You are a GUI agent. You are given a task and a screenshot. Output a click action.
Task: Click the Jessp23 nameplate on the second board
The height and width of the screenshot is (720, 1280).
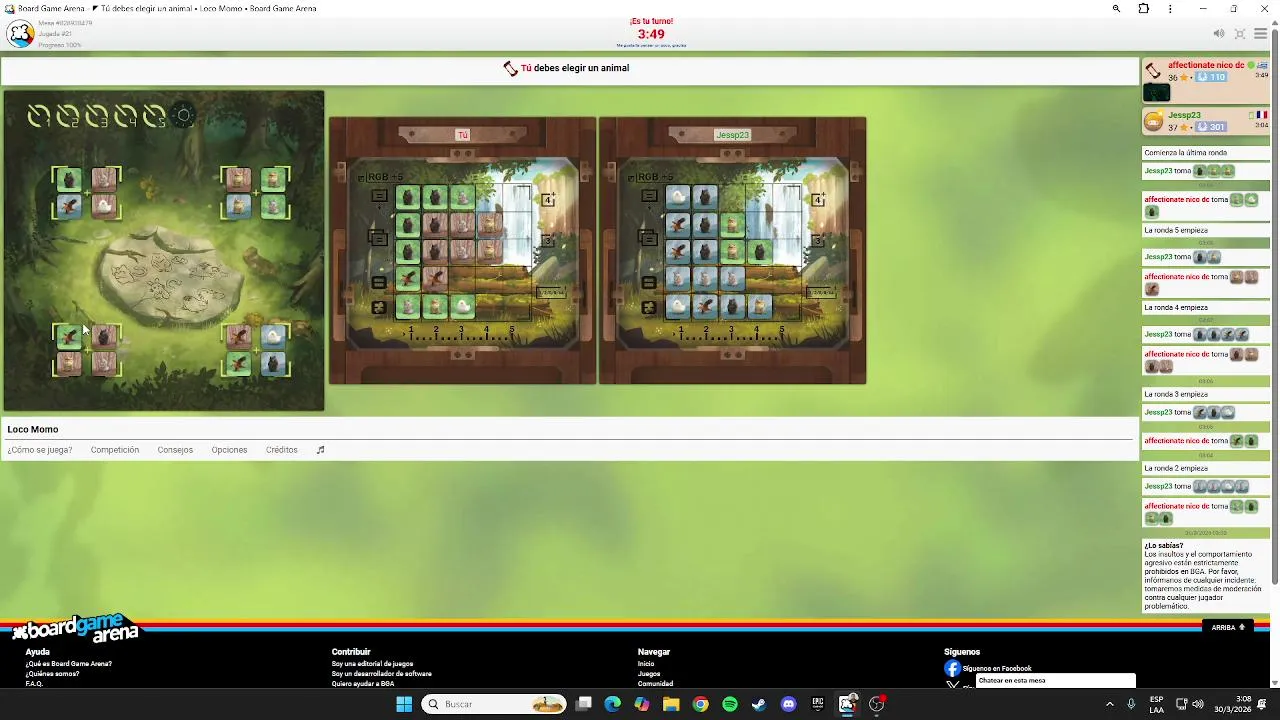tap(732, 135)
